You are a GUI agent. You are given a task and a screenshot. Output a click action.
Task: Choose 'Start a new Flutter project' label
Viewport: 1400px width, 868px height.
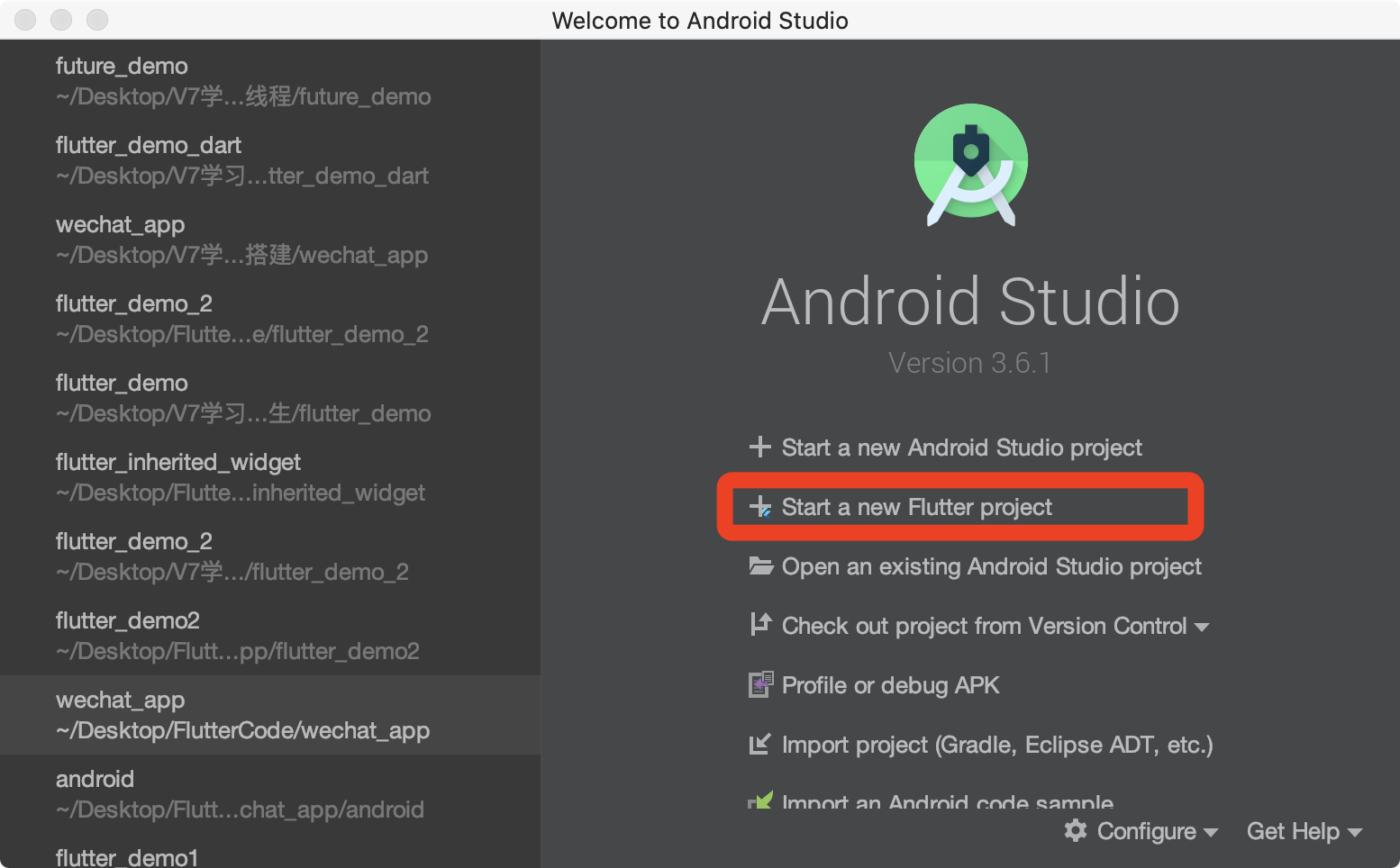pos(916,507)
